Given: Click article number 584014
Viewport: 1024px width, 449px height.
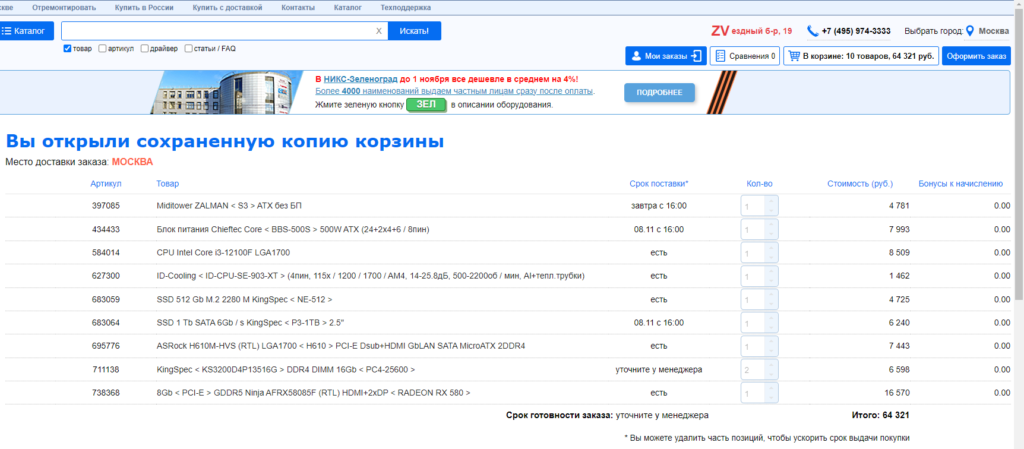Looking at the screenshot, I should click(x=106, y=253).
